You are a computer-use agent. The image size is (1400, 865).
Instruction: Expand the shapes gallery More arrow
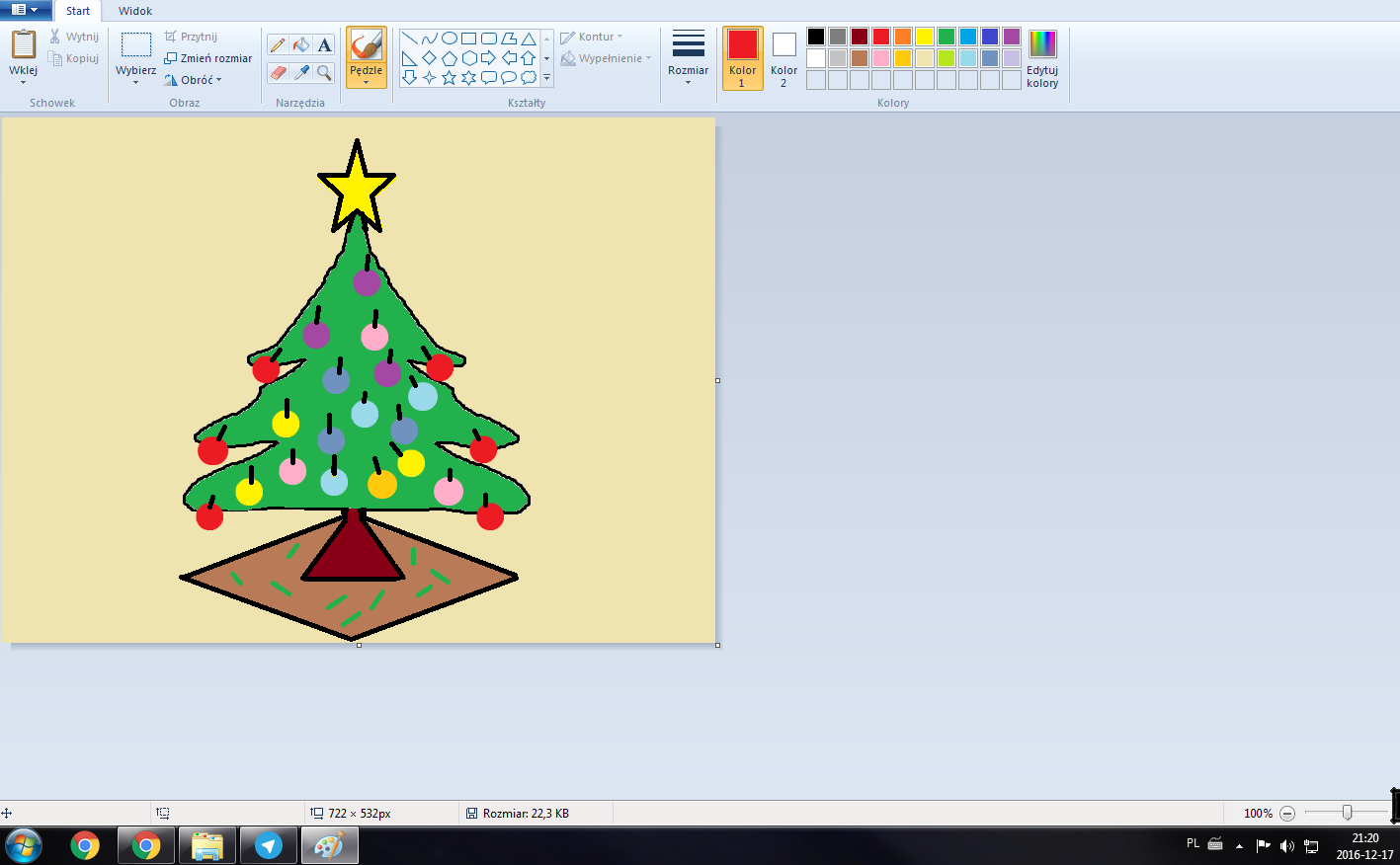pyautogui.click(x=546, y=78)
